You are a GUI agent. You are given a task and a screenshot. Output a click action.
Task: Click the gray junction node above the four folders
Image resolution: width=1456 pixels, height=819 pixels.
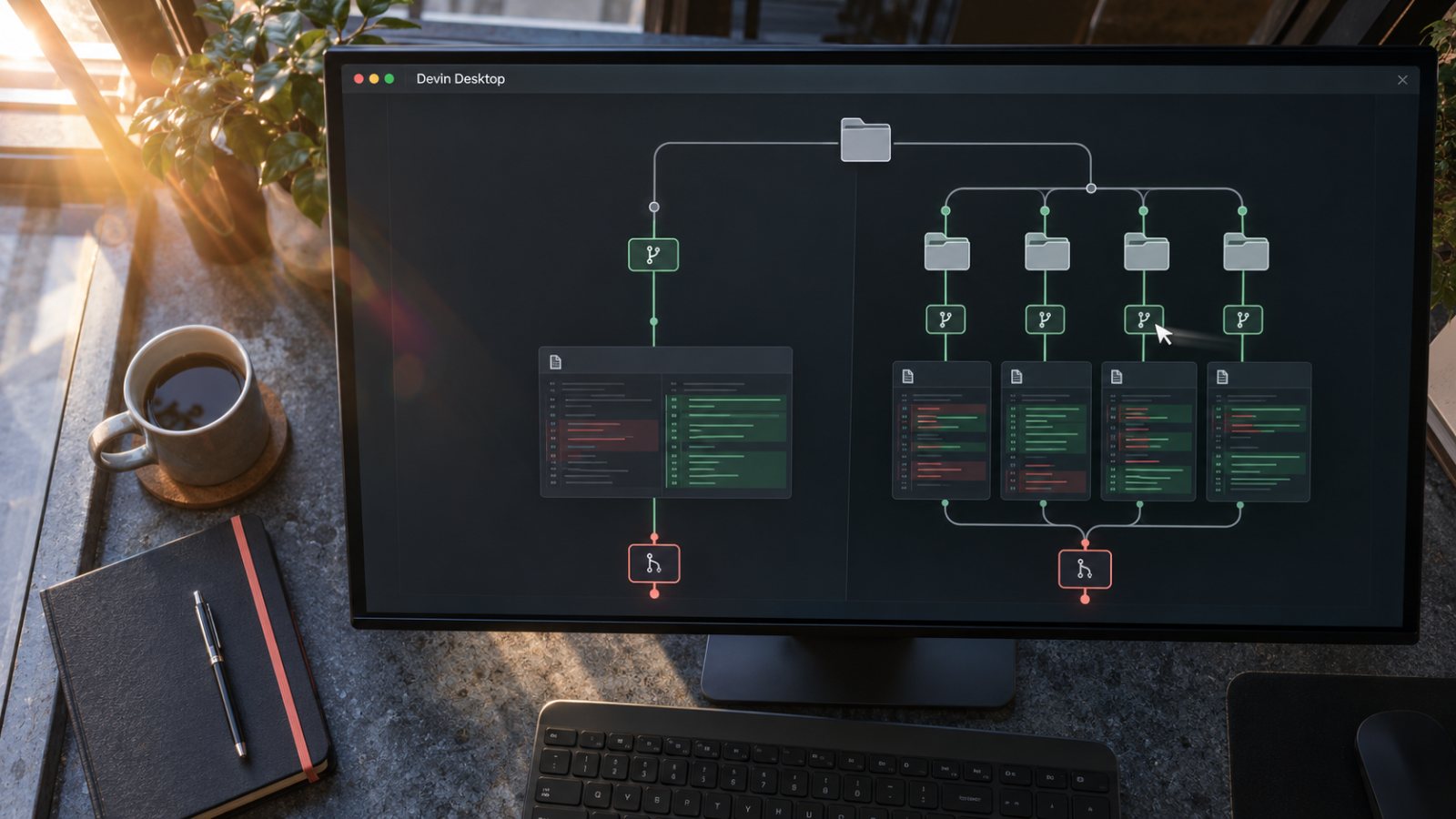pos(1091,188)
